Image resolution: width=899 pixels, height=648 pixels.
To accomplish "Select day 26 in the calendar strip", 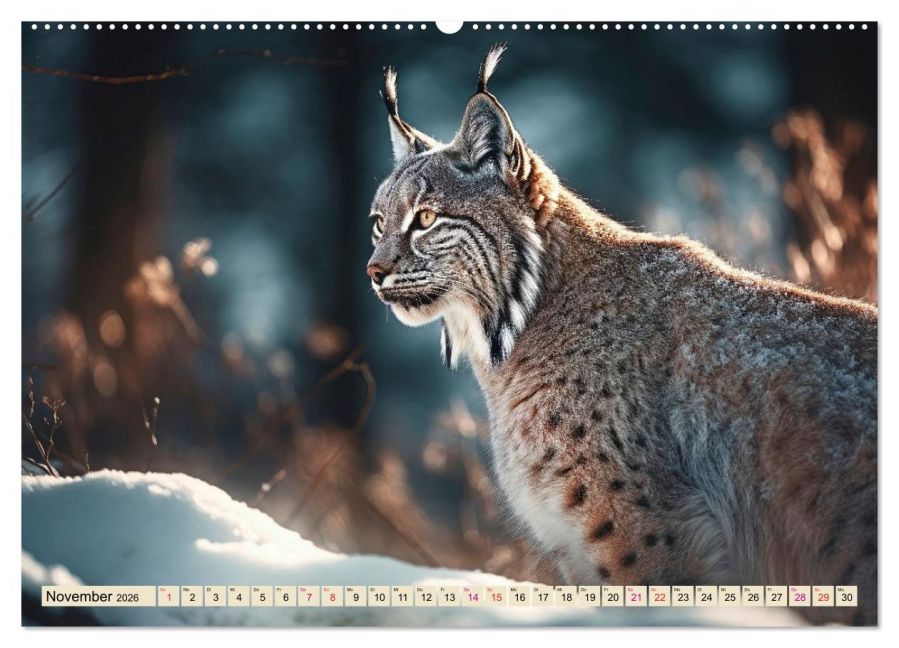I will (x=753, y=596).
